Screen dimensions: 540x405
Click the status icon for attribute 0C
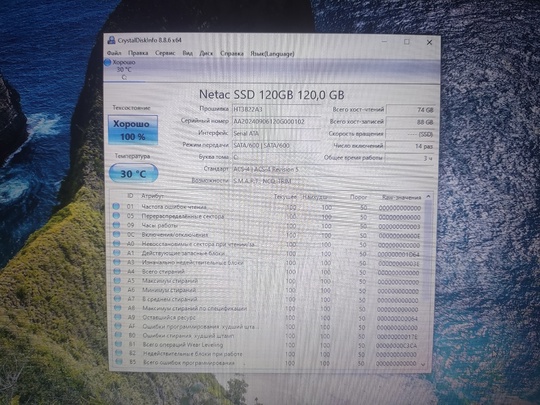coord(116,234)
